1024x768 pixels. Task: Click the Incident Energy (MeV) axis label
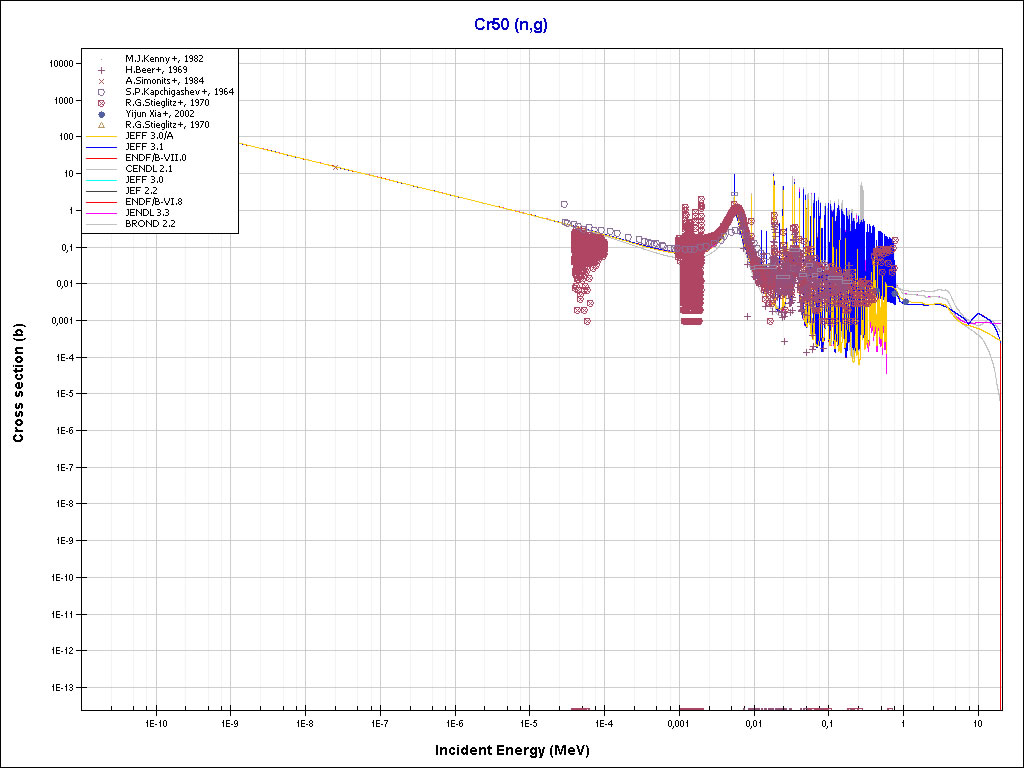click(519, 750)
